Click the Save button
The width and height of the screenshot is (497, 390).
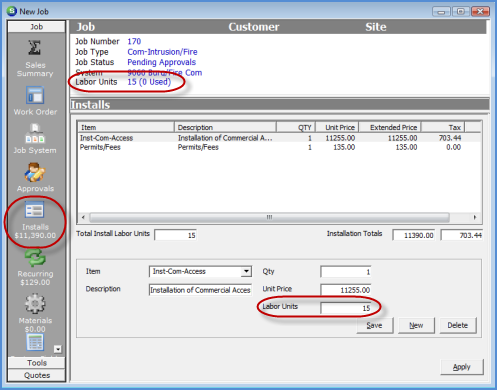tap(375, 325)
